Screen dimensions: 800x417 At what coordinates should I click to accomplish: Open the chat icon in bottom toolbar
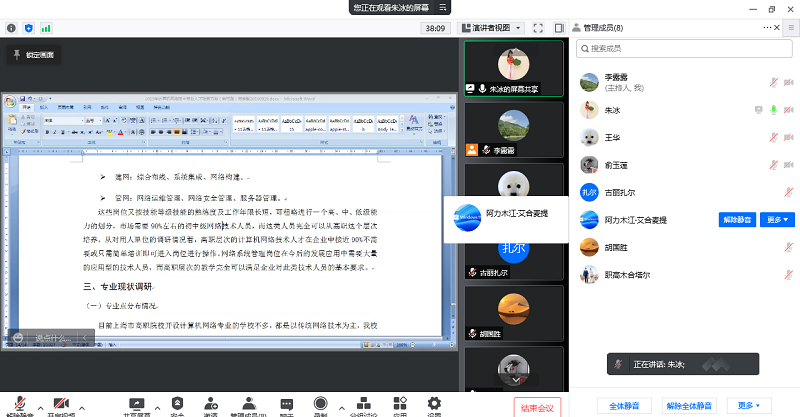pos(286,404)
